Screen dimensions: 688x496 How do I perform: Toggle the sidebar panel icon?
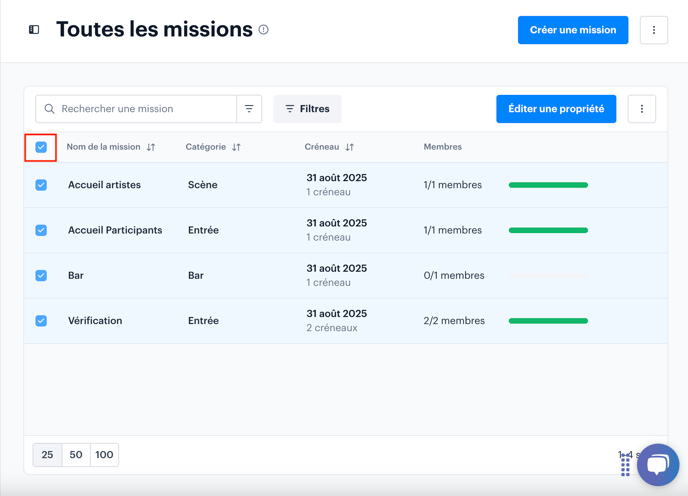pyautogui.click(x=34, y=29)
